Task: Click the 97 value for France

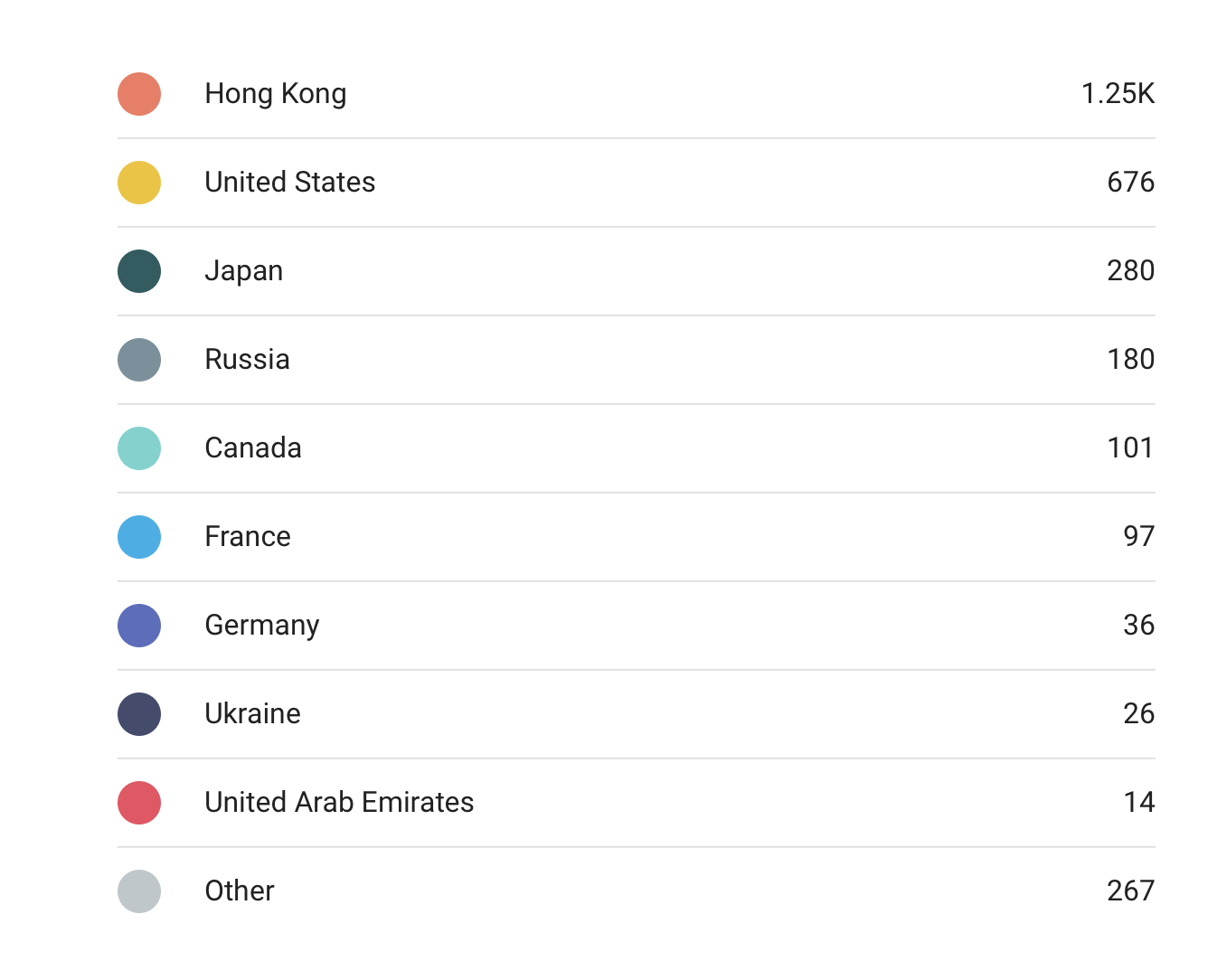Action: coord(1138,537)
